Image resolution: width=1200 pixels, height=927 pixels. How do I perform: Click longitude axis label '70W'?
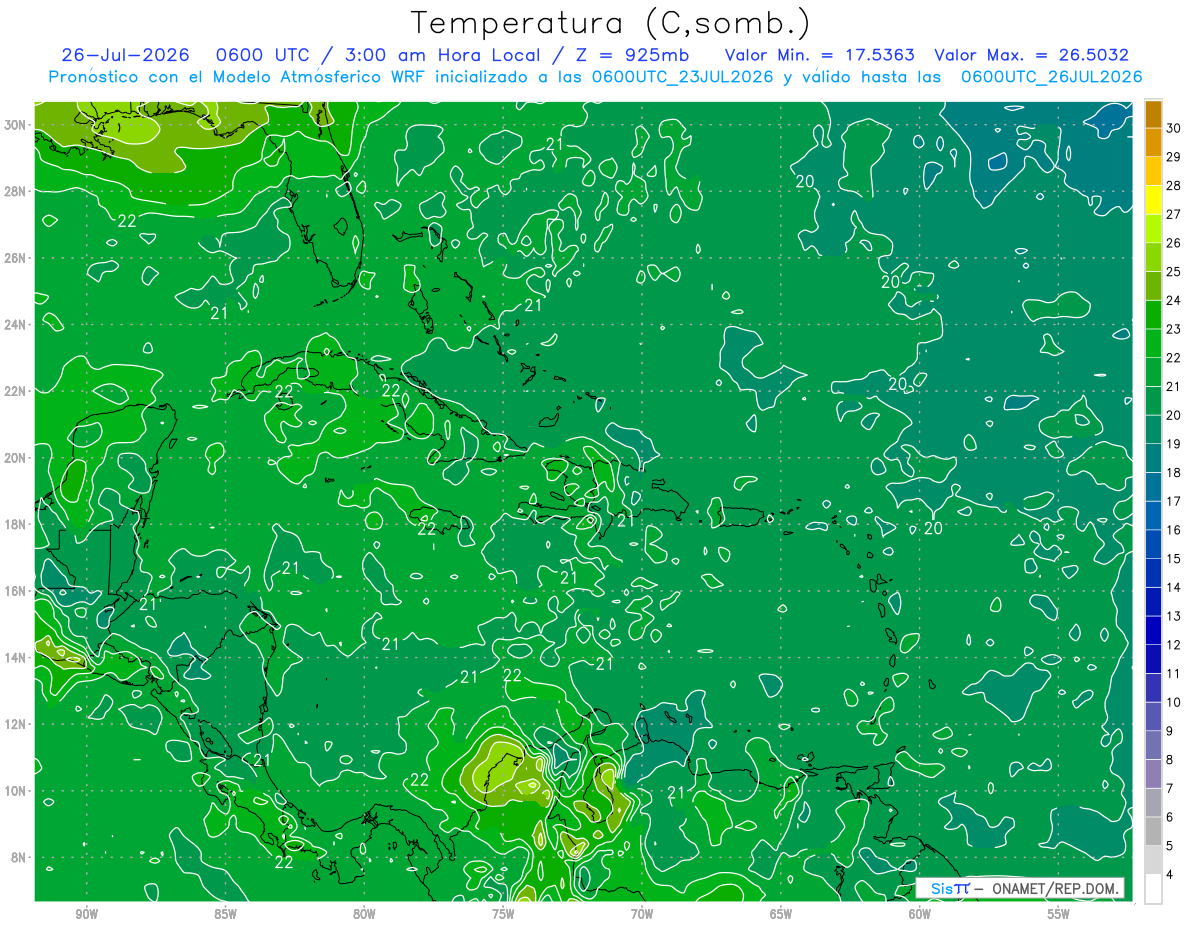tap(642, 914)
